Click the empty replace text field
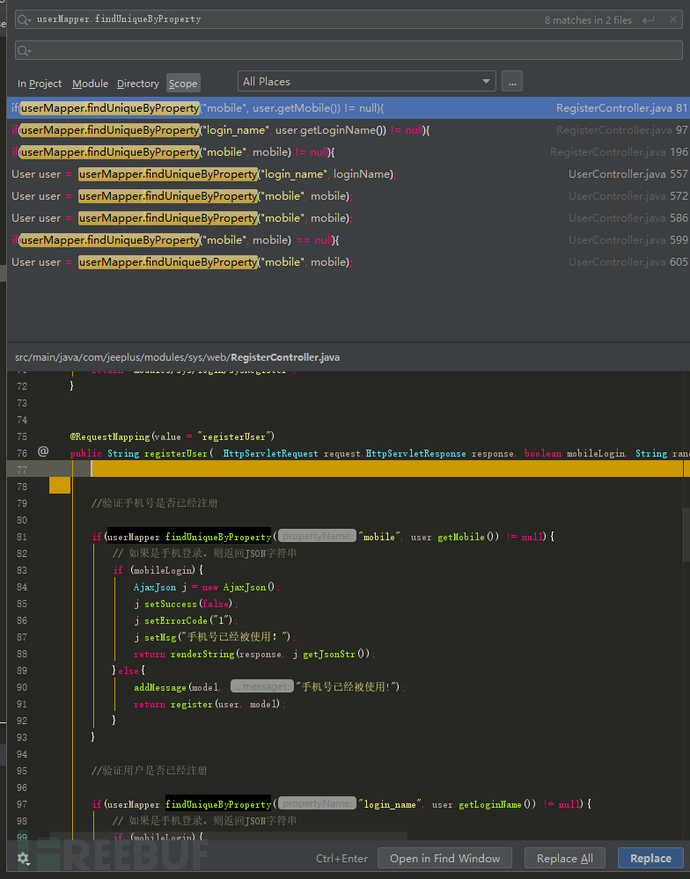 (350, 50)
